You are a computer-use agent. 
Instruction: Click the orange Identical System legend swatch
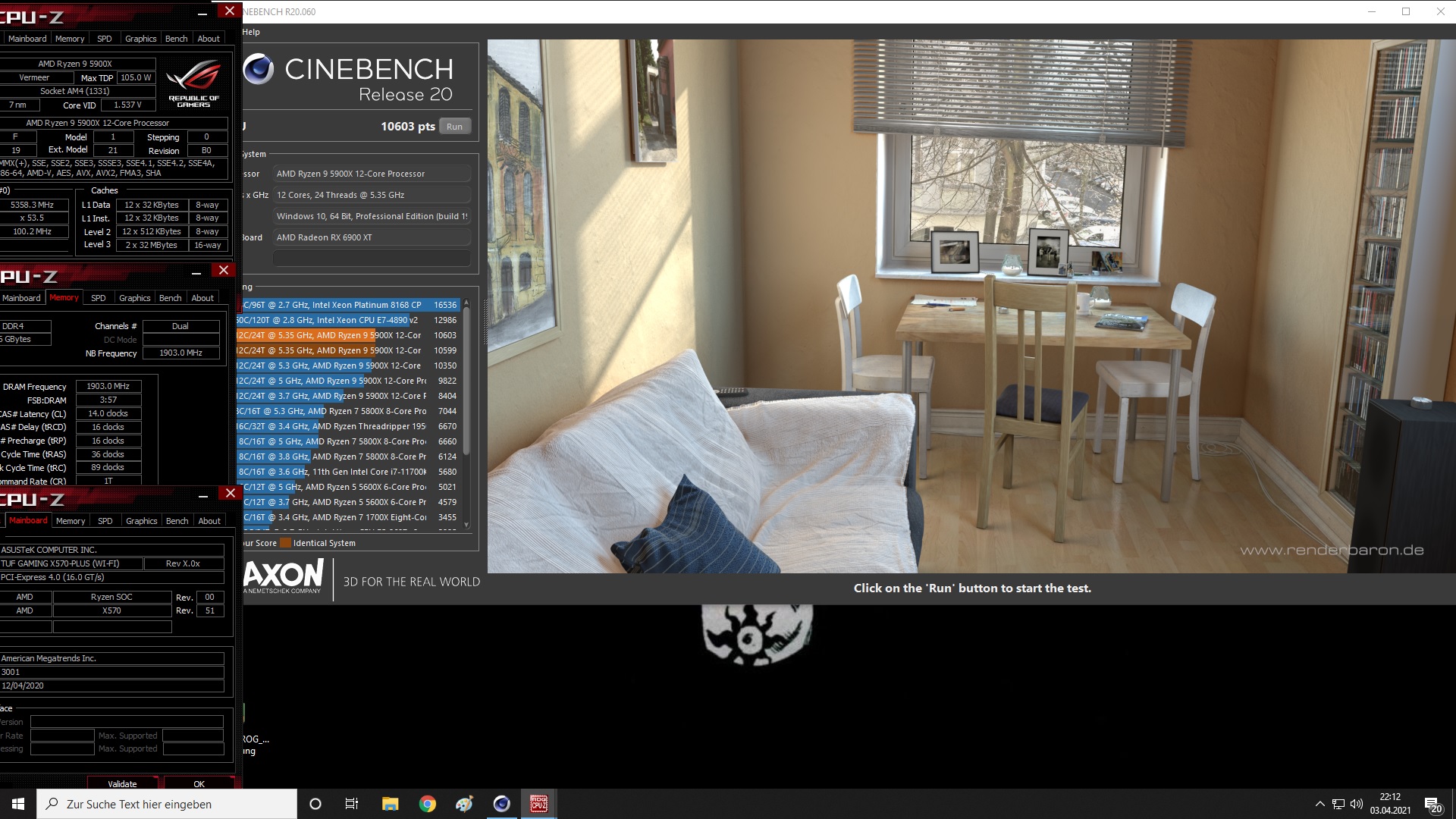285,543
